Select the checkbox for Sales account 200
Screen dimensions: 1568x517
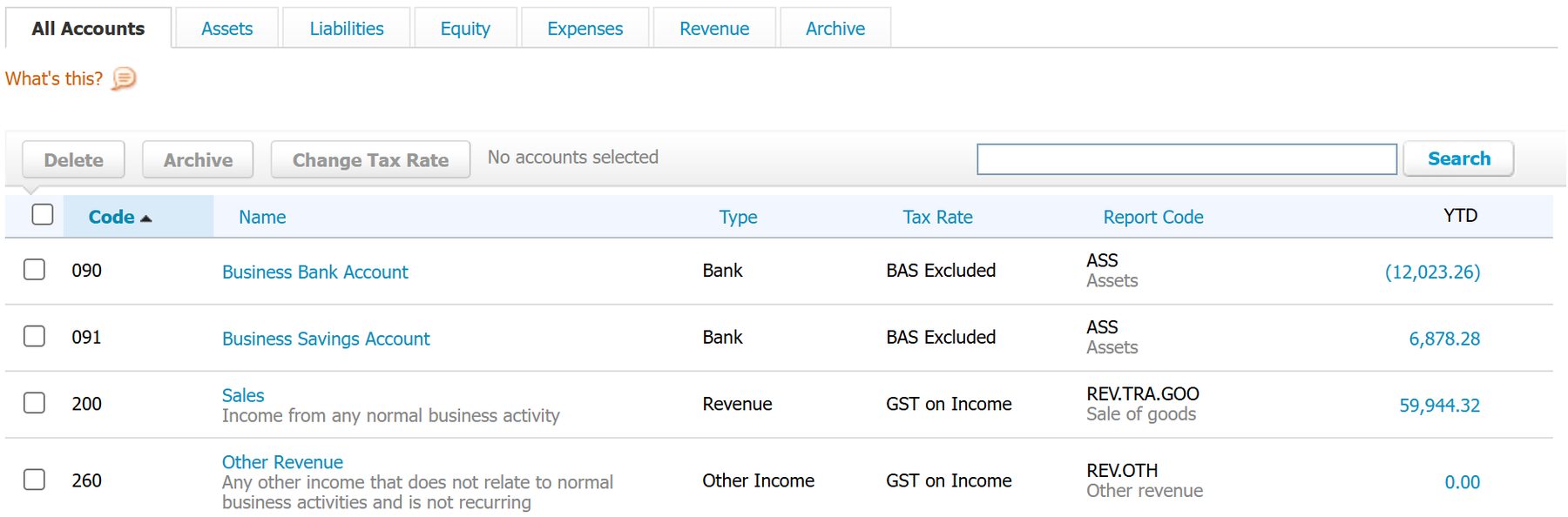coord(34,402)
